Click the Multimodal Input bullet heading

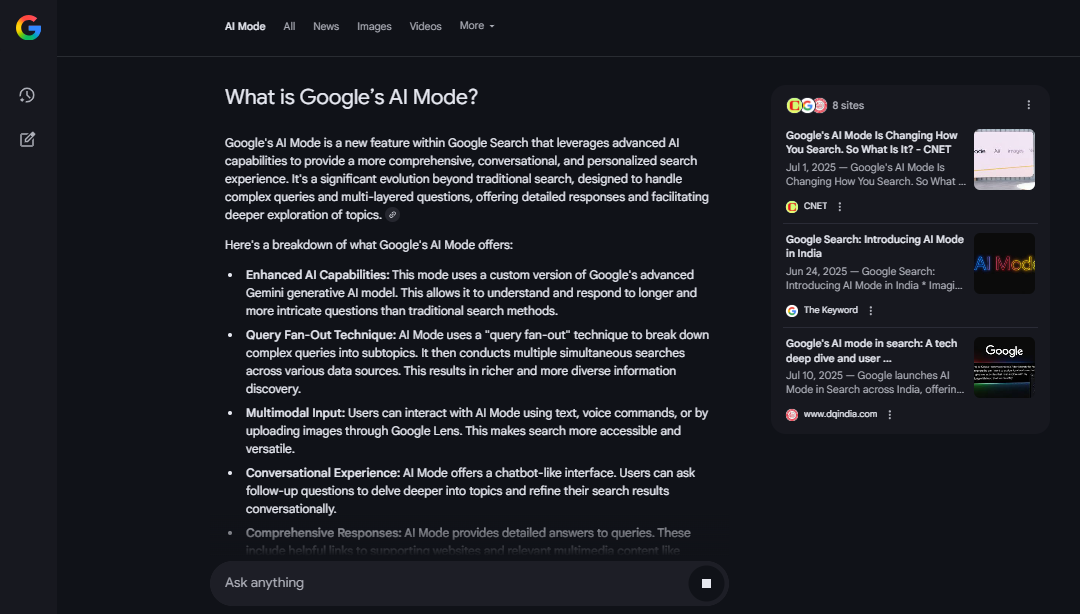click(x=295, y=413)
